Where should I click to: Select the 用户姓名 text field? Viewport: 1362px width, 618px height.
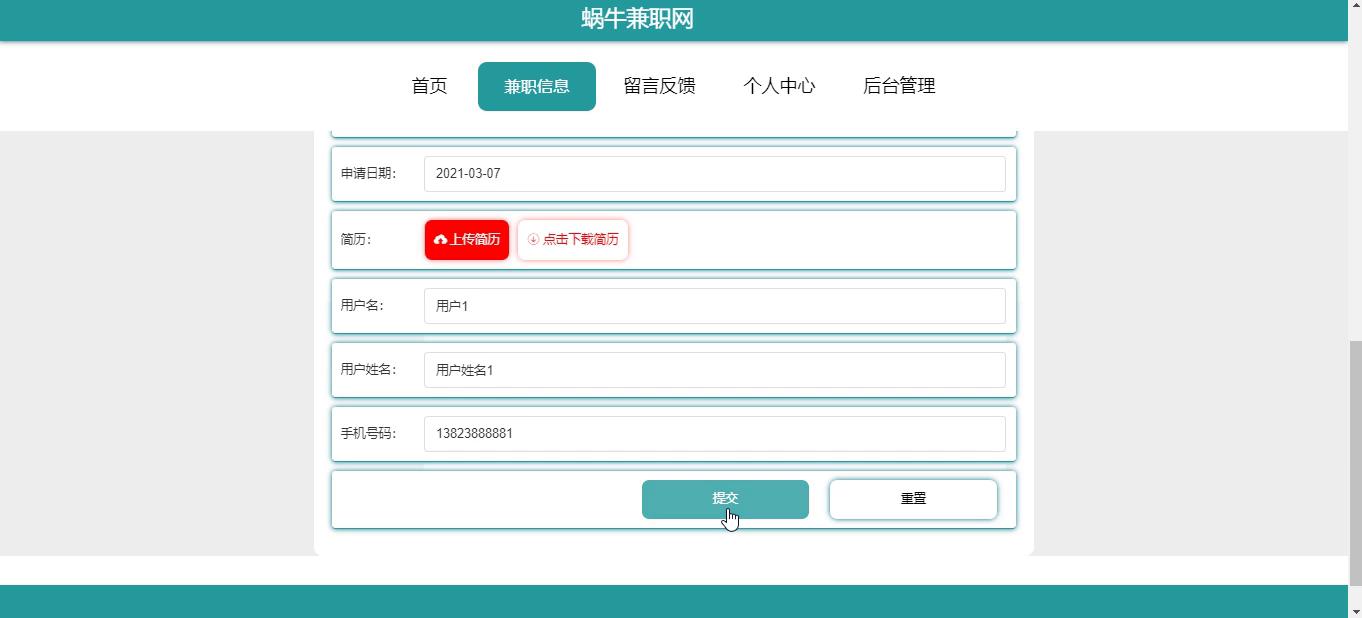point(714,370)
